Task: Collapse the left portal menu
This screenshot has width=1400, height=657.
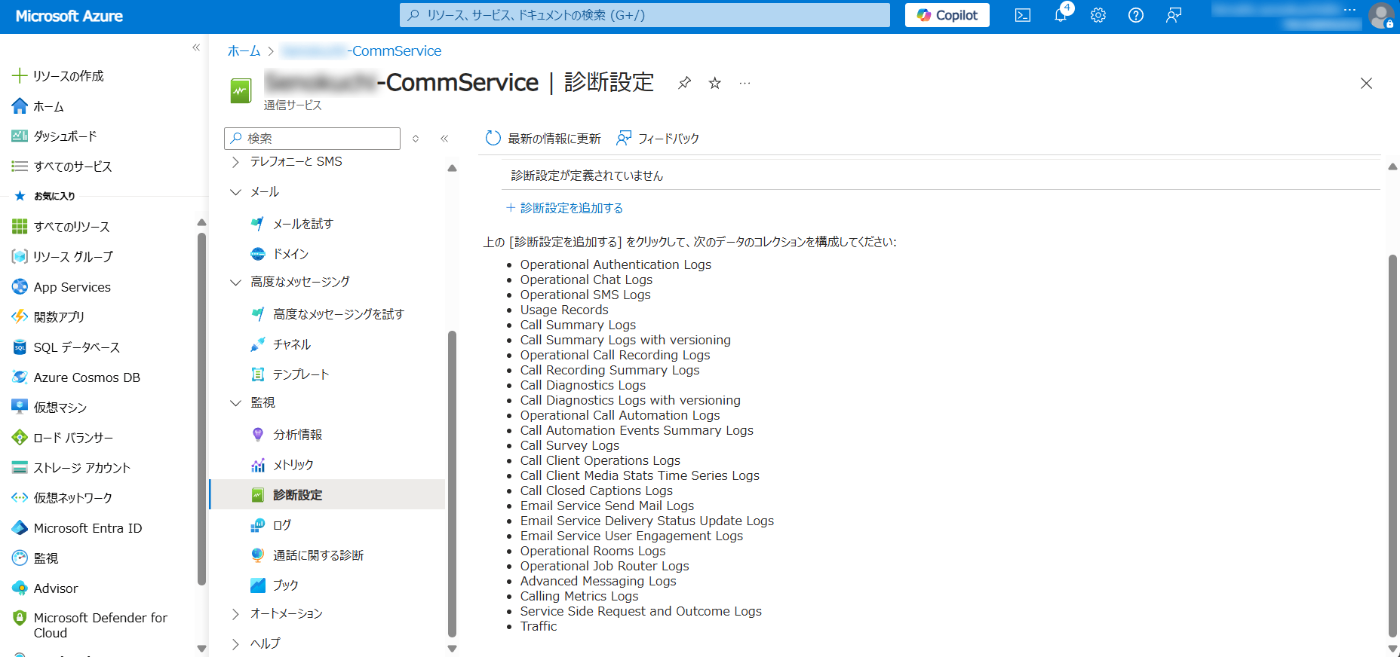Action: pyautogui.click(x=196, y=48)
